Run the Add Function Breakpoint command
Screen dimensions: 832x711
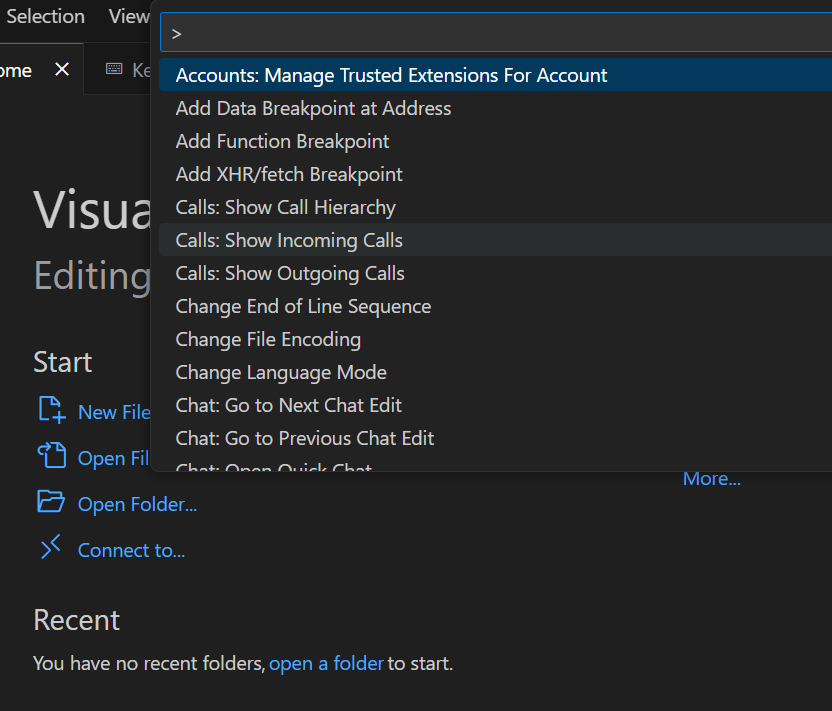282,141
